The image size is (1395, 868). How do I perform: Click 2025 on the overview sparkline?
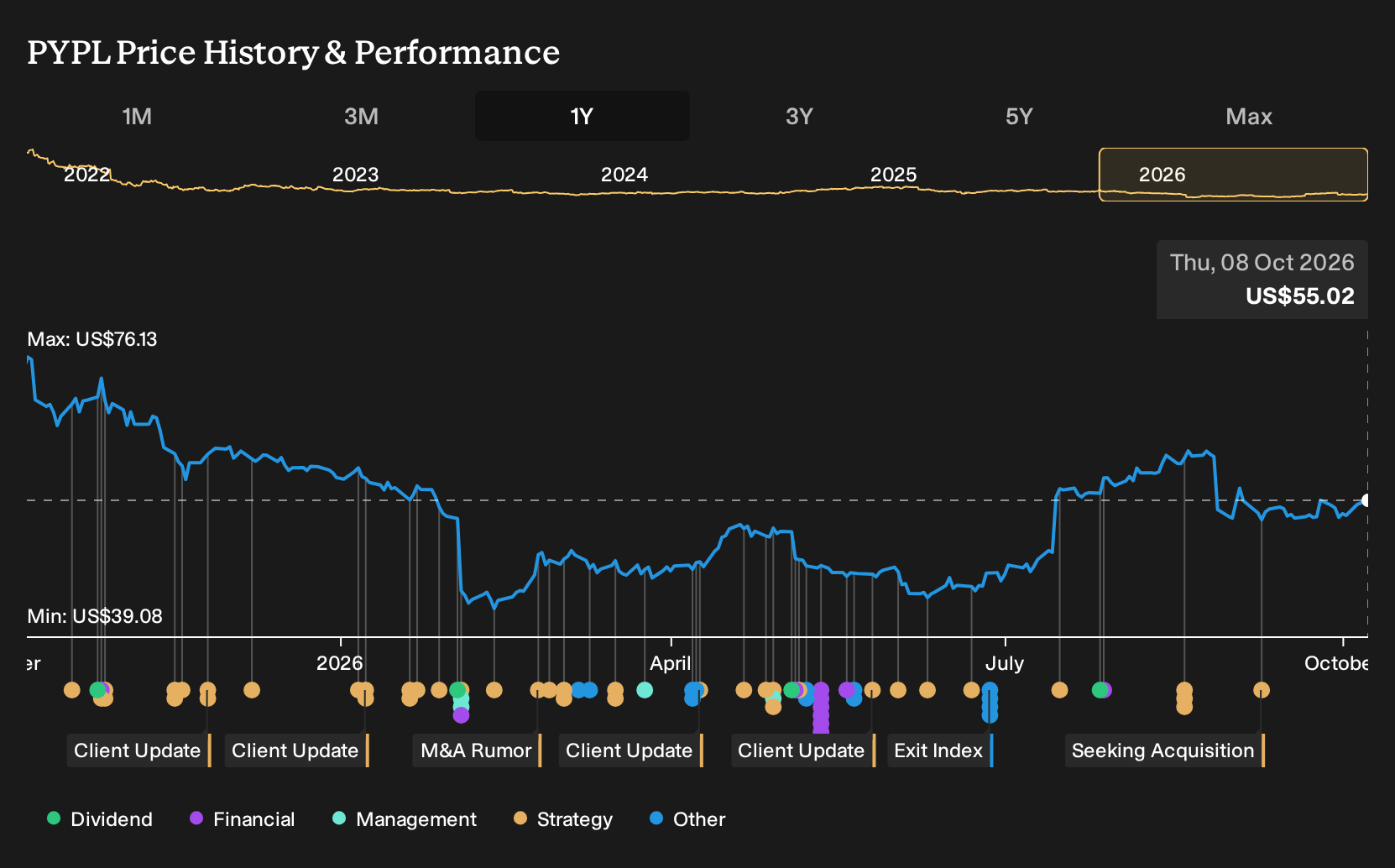[x=893, y=175]
